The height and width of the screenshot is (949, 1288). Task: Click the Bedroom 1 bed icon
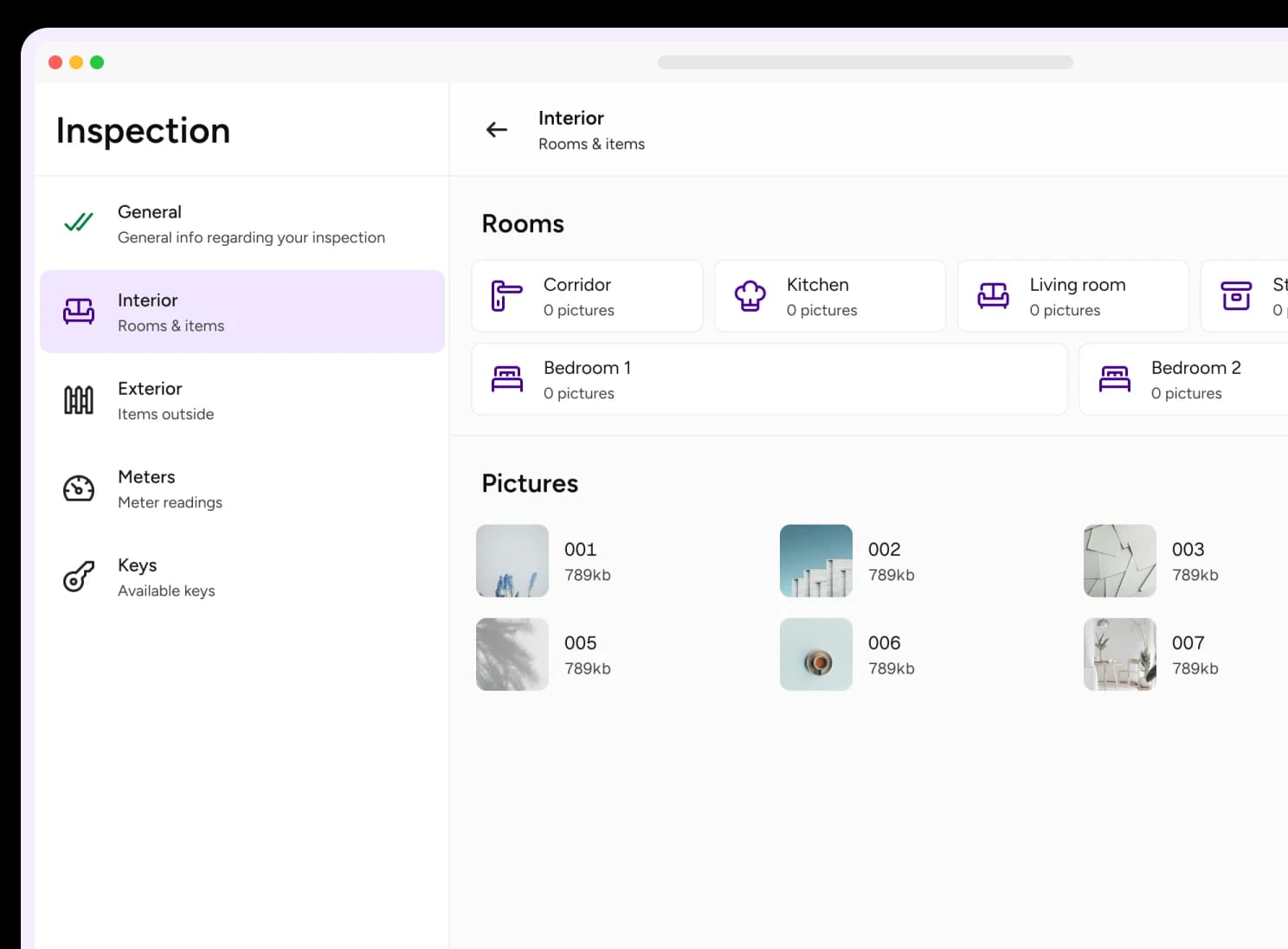coord(507,378)
